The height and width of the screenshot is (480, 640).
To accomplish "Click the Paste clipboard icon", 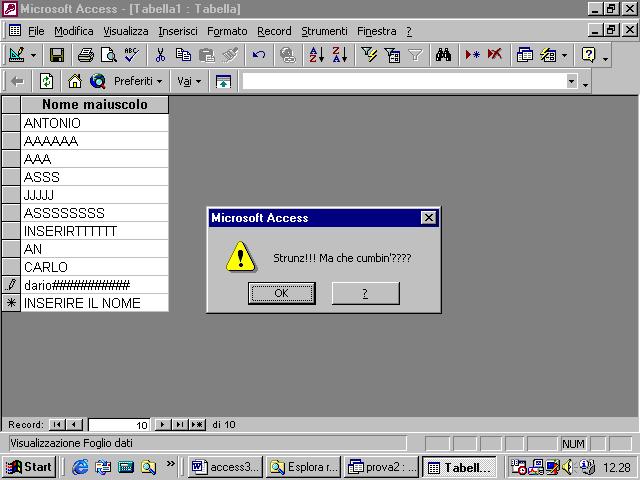I will (x=207, y=55).
